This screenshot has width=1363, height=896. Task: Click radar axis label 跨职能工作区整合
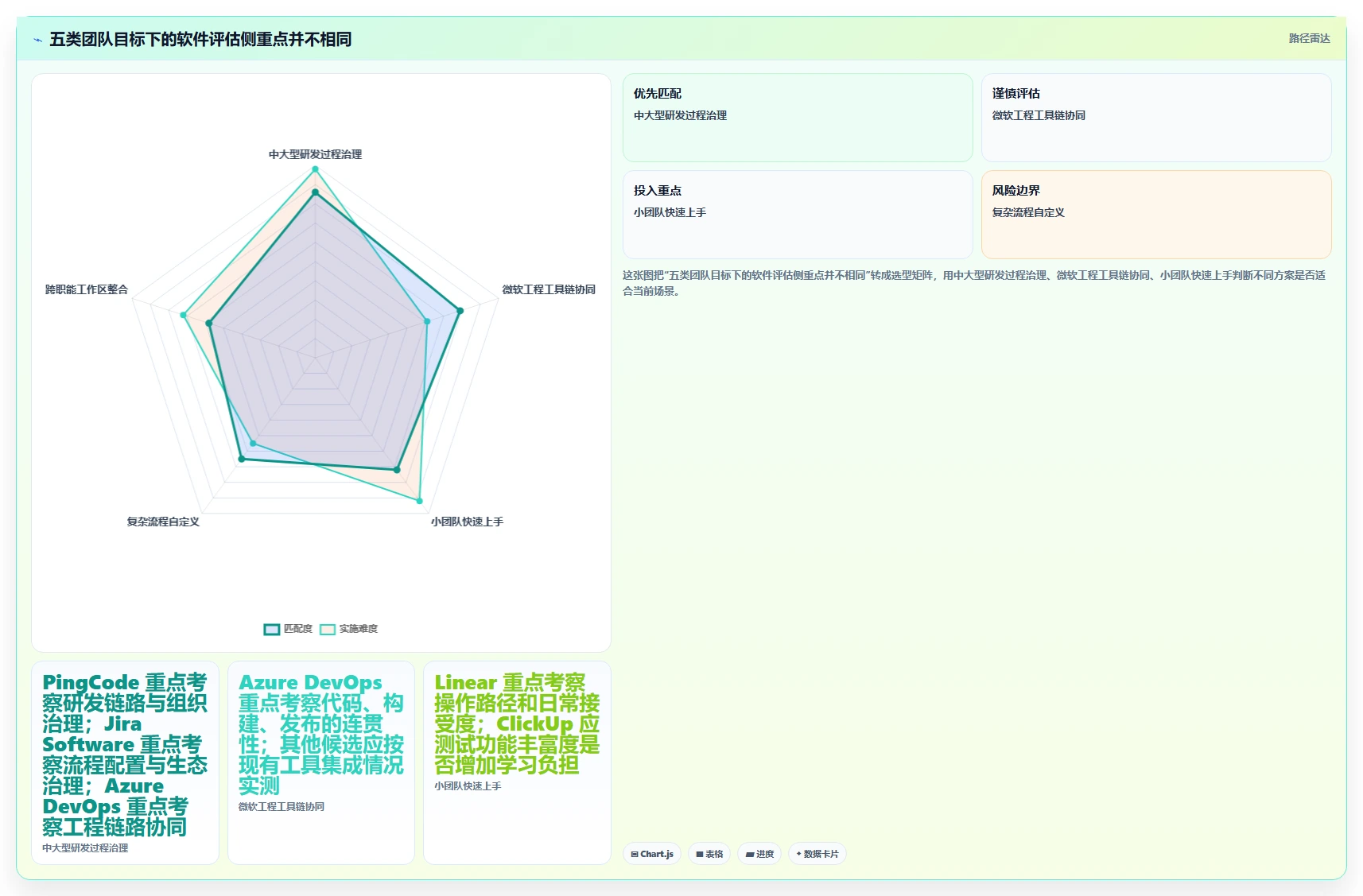(x=87, y=289)
